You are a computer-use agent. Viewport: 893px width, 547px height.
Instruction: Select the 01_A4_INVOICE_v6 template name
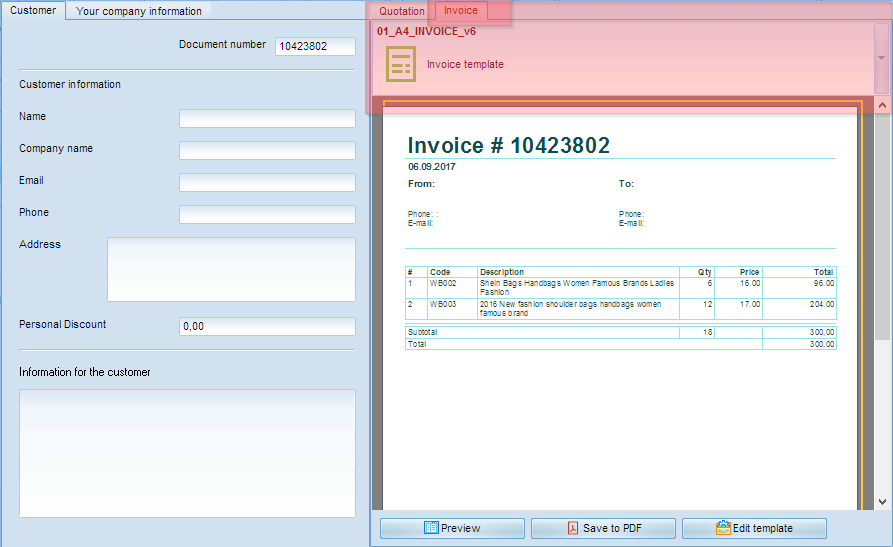point(426,31)
